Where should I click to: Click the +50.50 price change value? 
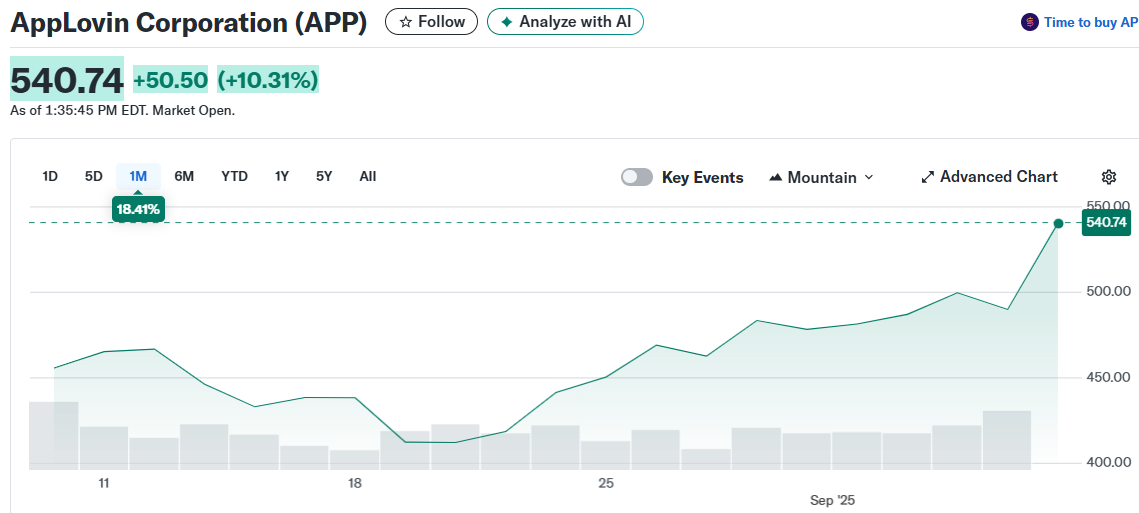tap(171, 80)
